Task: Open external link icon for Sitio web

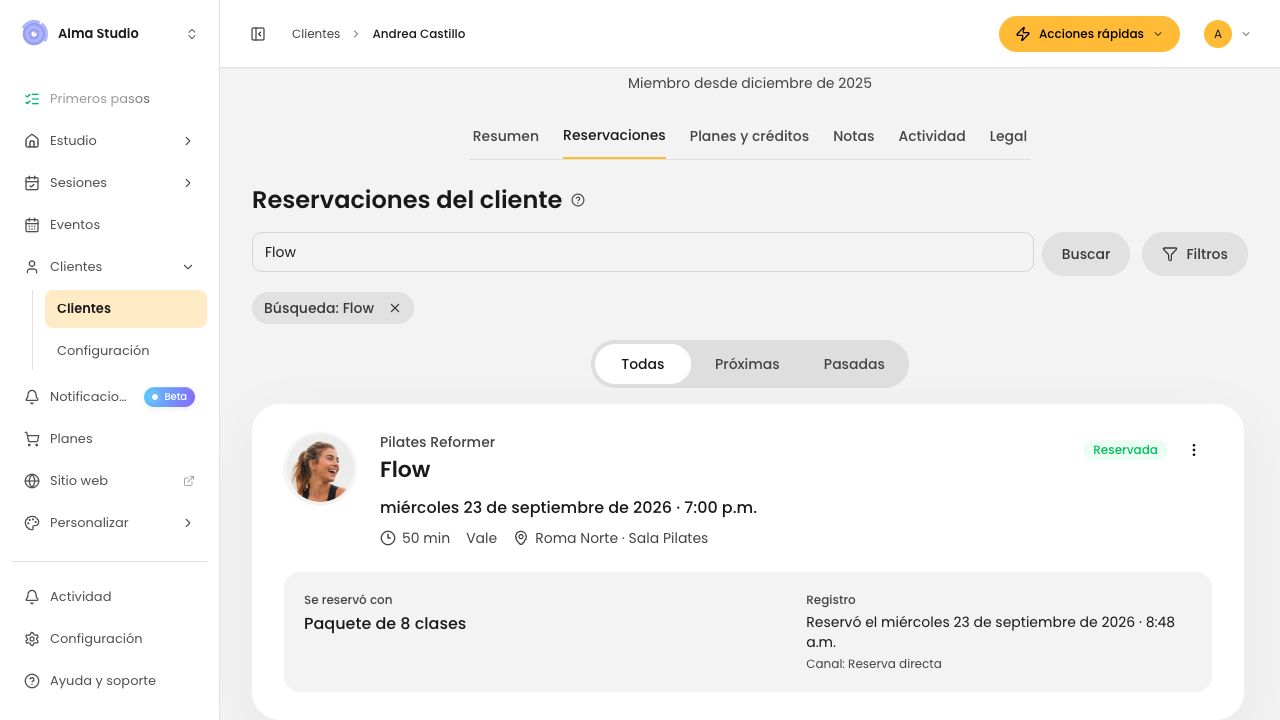Action: (x=189, y=481)
